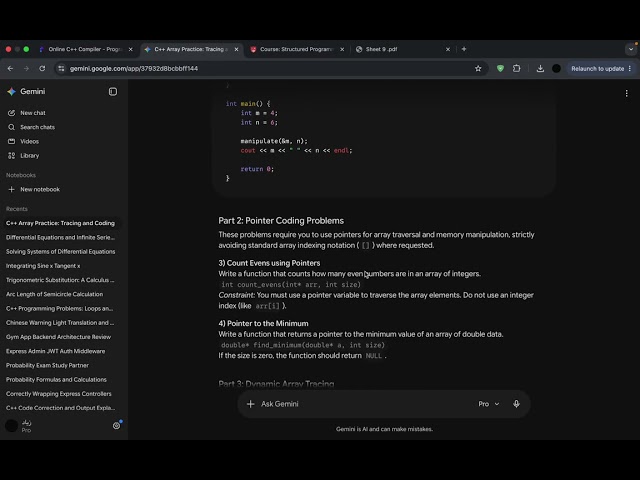640x480 pixels.
Task: Close the Course: Structured Programming tab
Action: [x=342, y=49]
